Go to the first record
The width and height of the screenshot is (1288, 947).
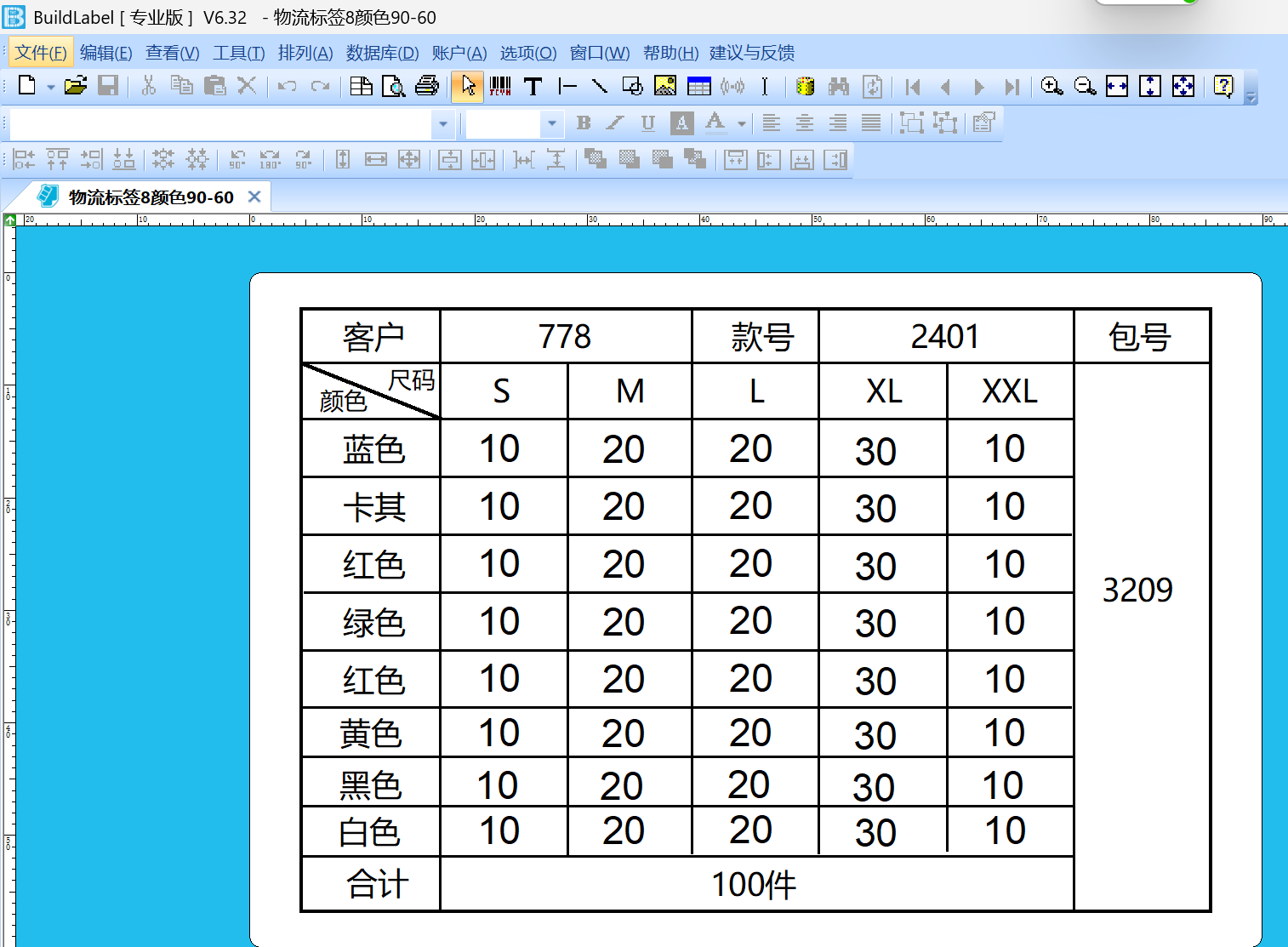pos(913,86)
